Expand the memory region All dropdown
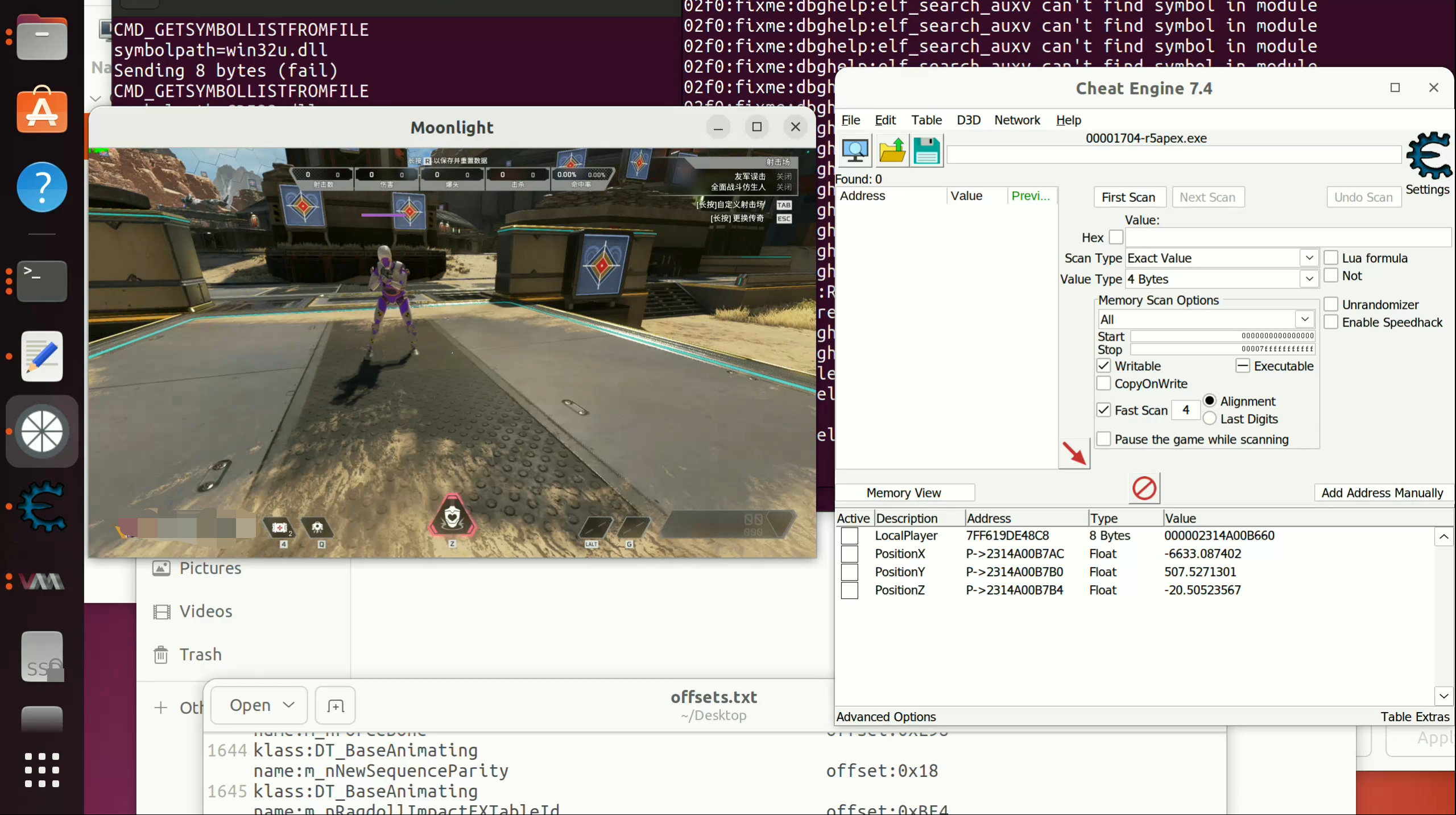 click(x=1304, y=320)
